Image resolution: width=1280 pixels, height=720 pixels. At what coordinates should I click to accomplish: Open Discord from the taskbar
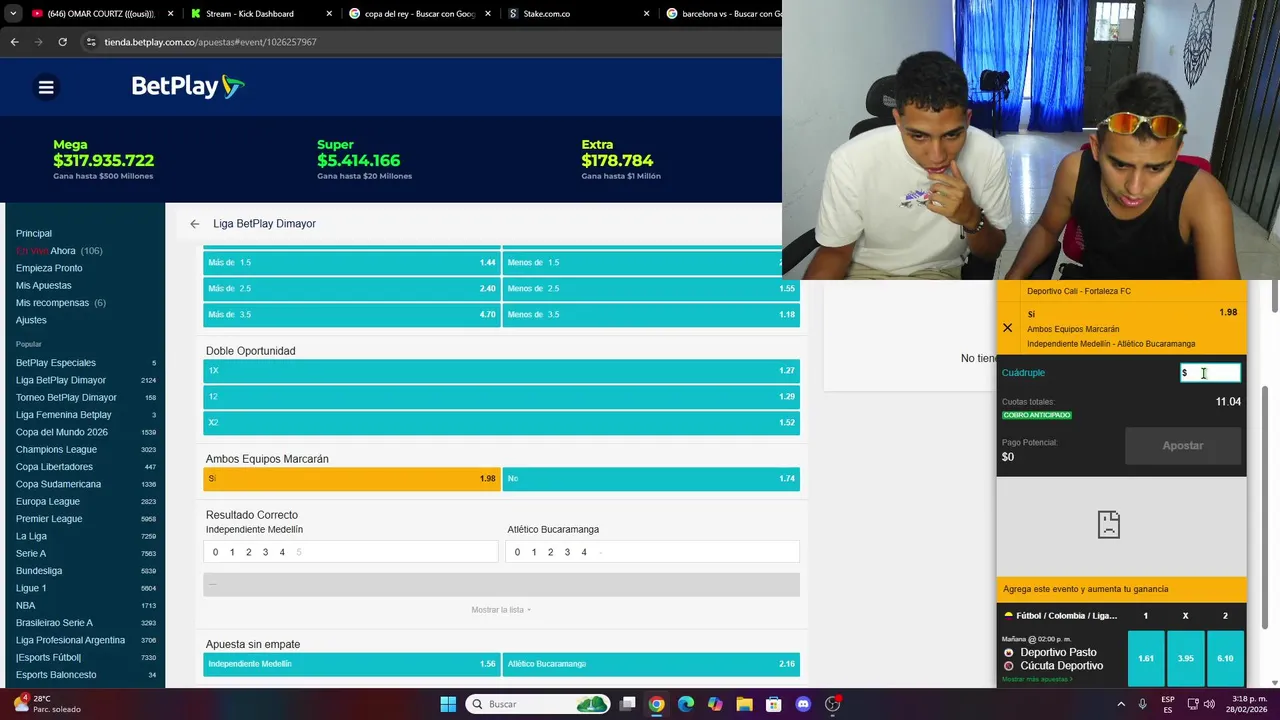pos(803,704)
